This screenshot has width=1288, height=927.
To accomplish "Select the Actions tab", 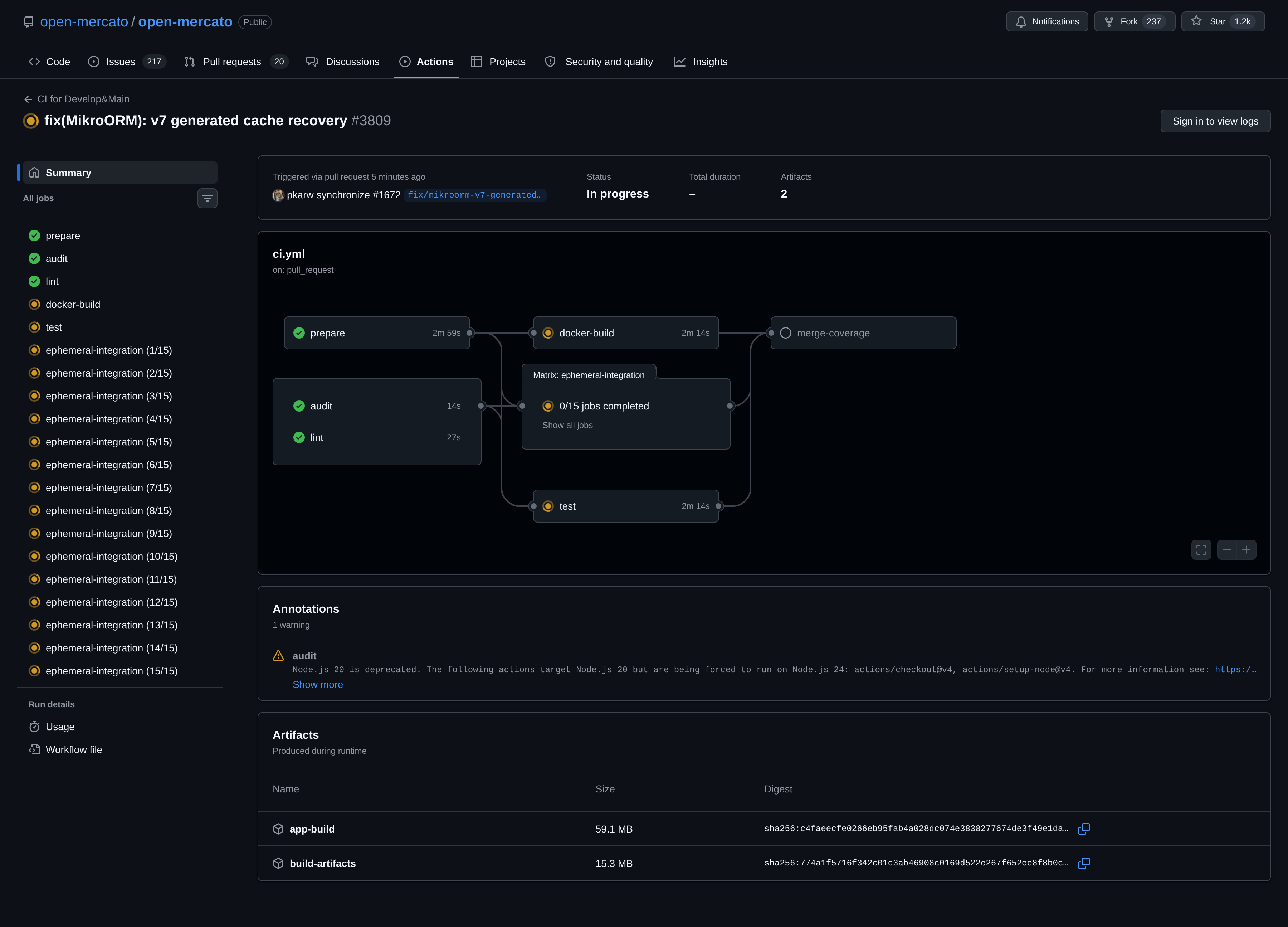I will click(x=426, y=61).
